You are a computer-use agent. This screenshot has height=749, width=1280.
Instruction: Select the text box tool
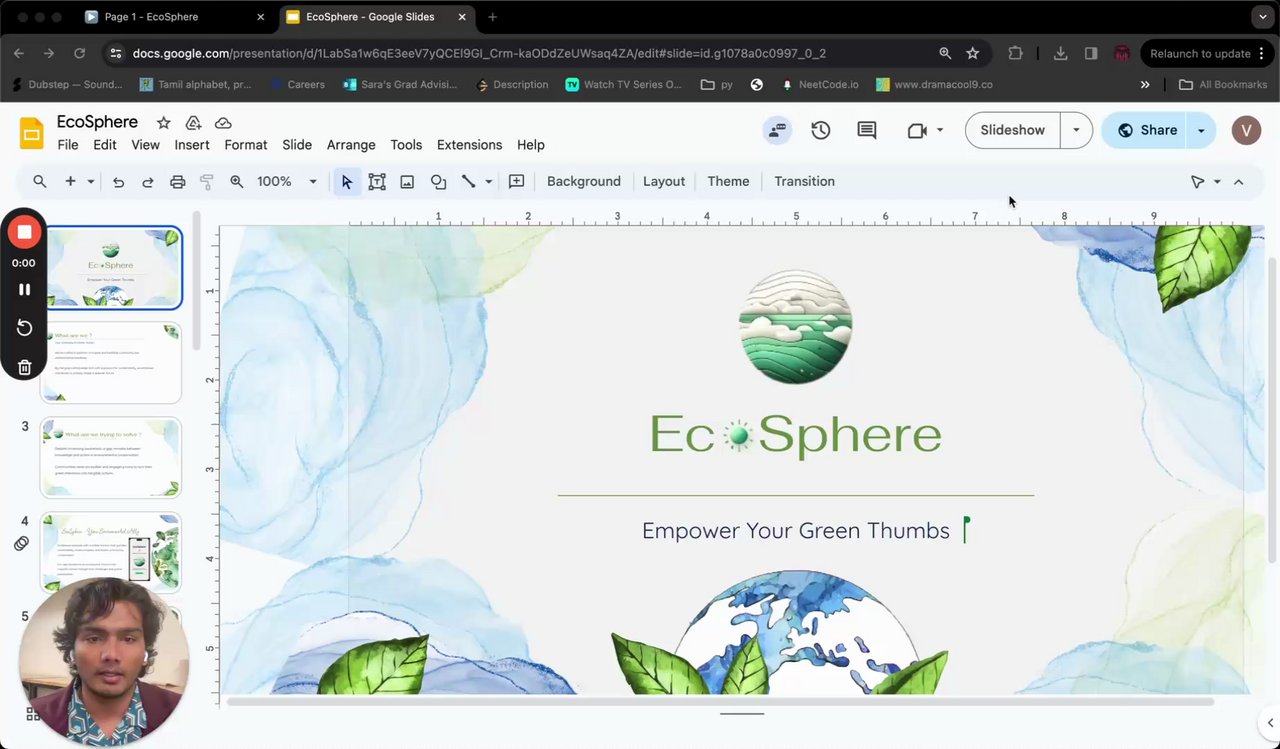(377, 181)
